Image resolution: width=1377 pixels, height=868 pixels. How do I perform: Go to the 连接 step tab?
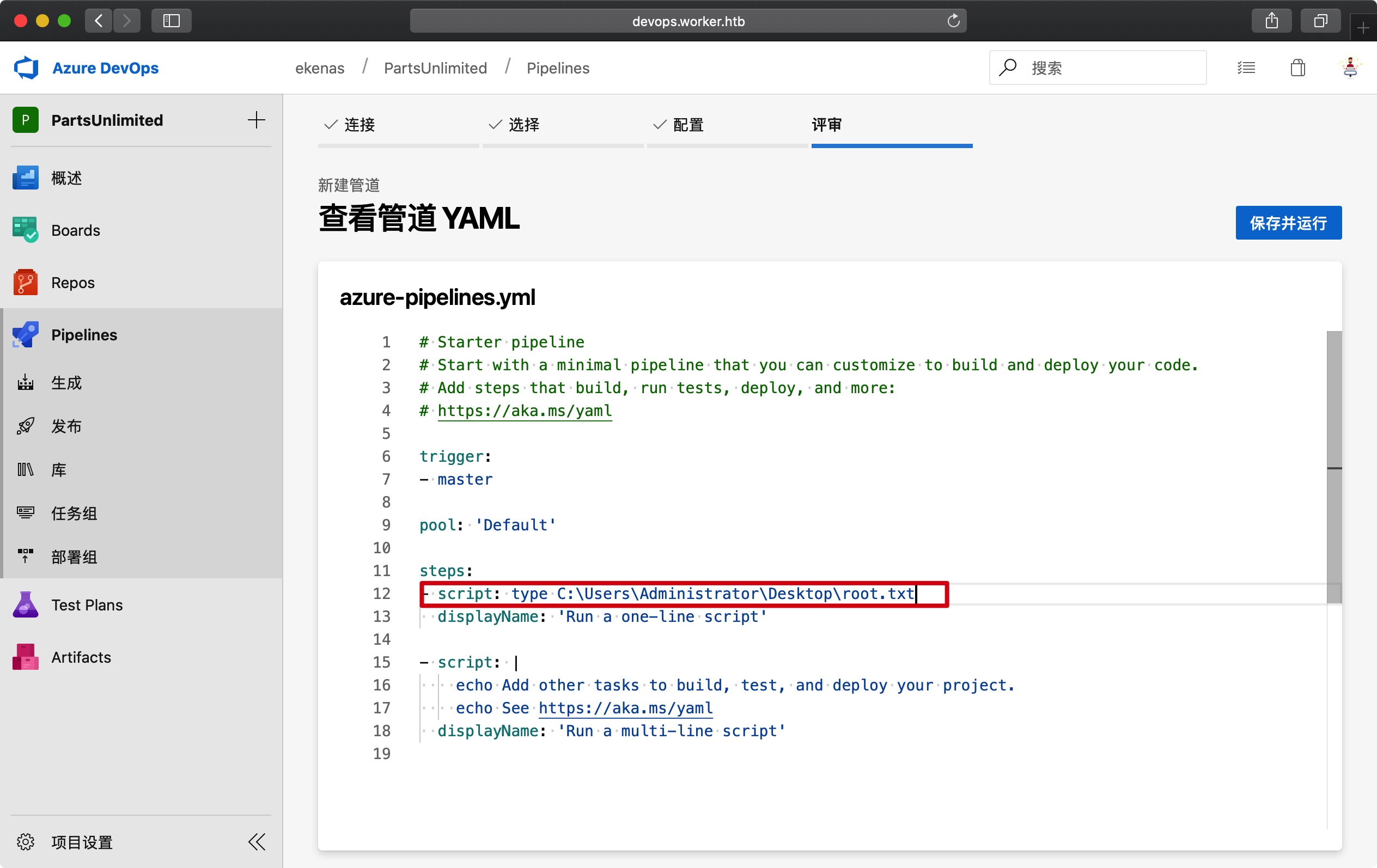pyautogui.click(x=359, y=125)
